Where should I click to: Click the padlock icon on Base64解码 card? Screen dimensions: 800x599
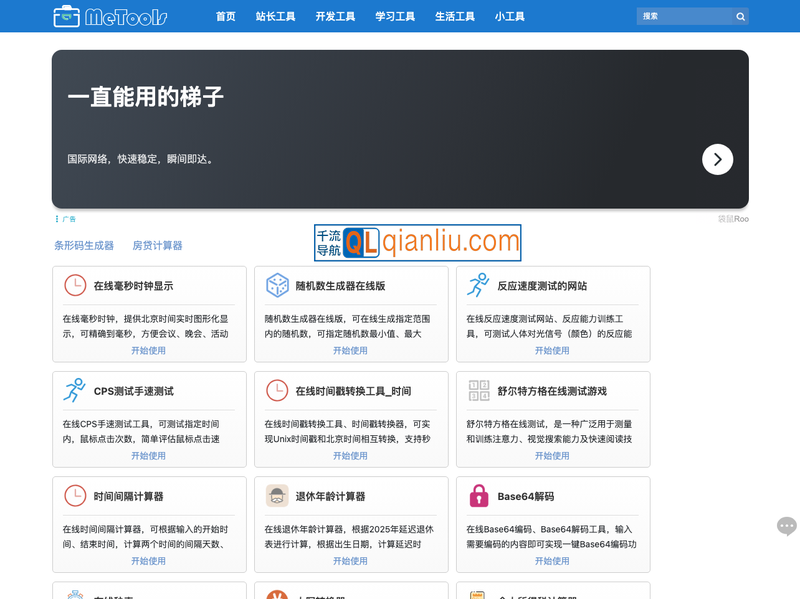click(477, 496)
